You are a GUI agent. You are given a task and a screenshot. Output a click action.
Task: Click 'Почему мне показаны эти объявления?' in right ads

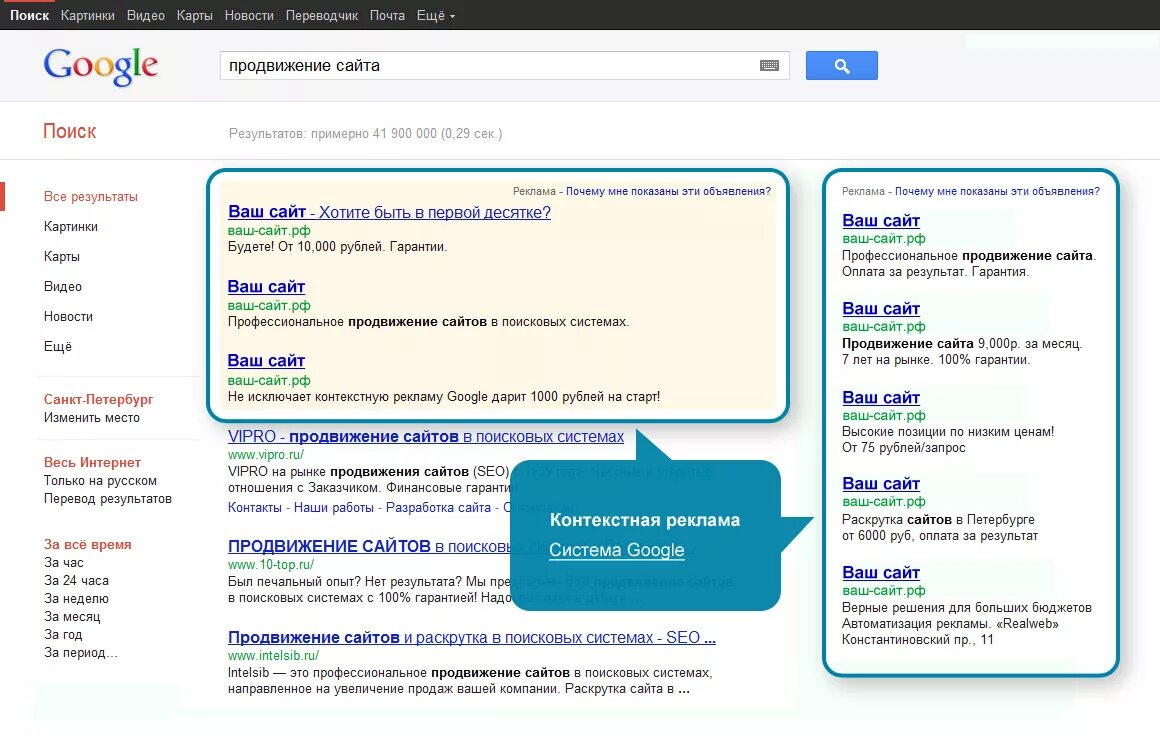pos(997,191)
